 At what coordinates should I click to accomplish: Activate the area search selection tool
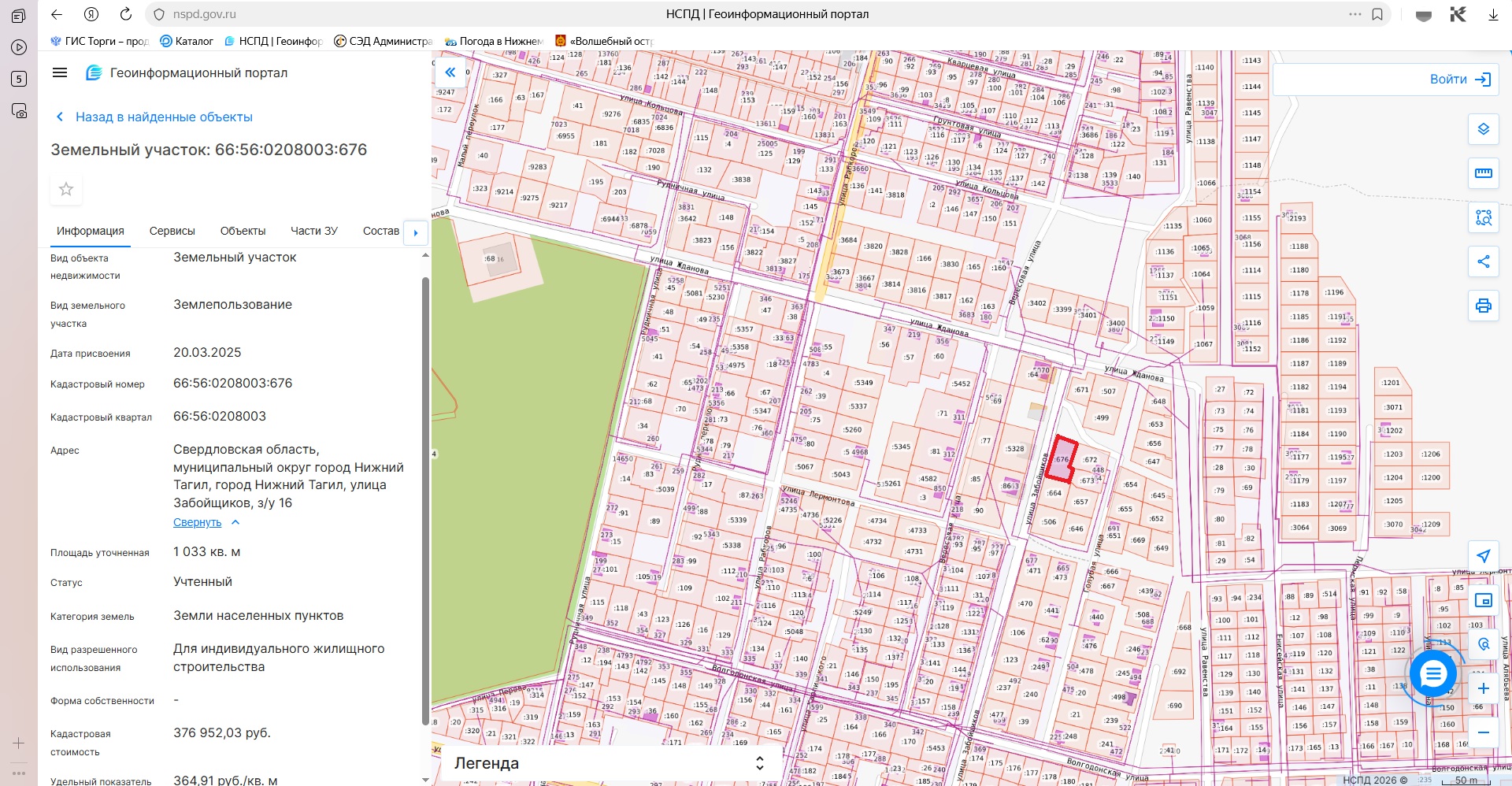[1483, 217]
